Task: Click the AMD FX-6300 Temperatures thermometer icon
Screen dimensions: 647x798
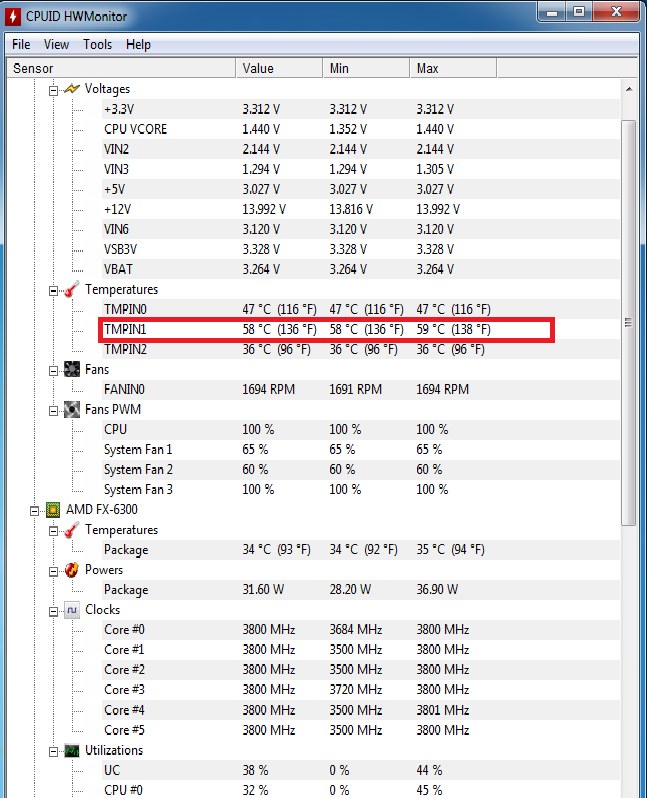Action: tap(72, 530)
